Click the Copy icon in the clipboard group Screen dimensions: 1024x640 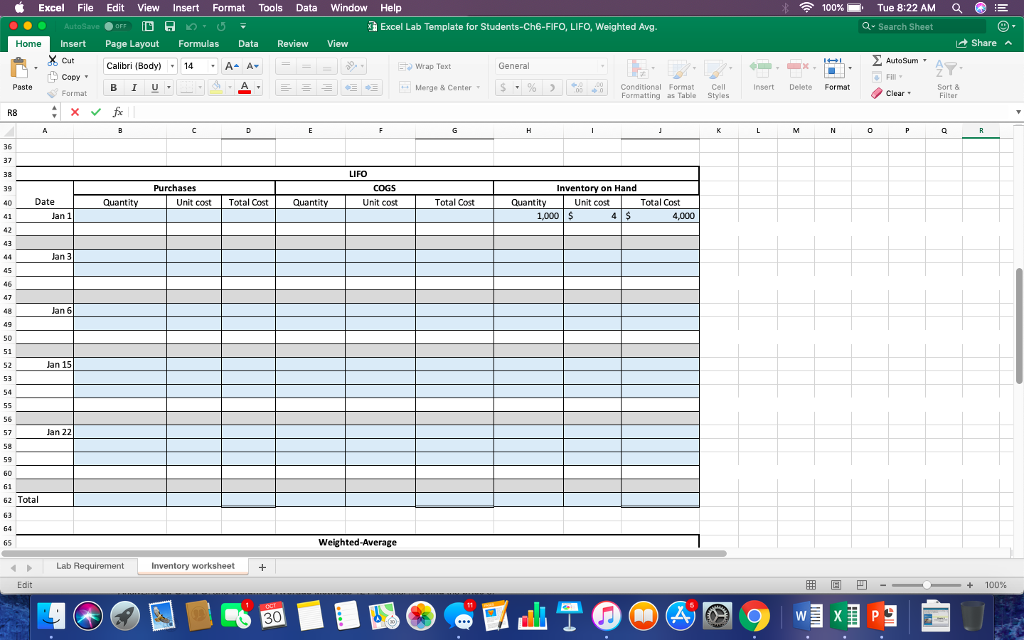pos(55,76)
